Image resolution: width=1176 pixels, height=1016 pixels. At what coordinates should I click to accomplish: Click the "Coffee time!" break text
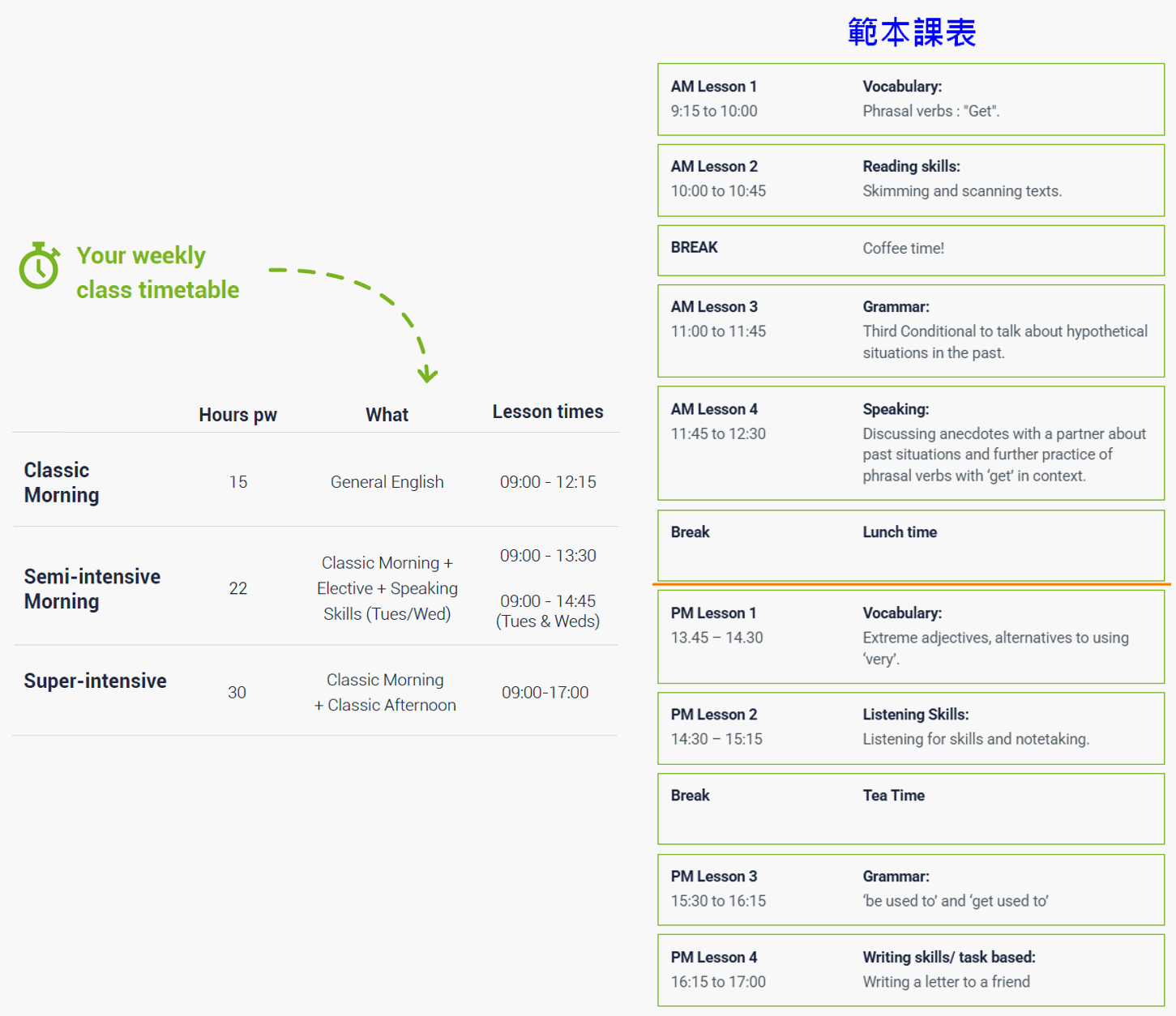coord(903,248)
